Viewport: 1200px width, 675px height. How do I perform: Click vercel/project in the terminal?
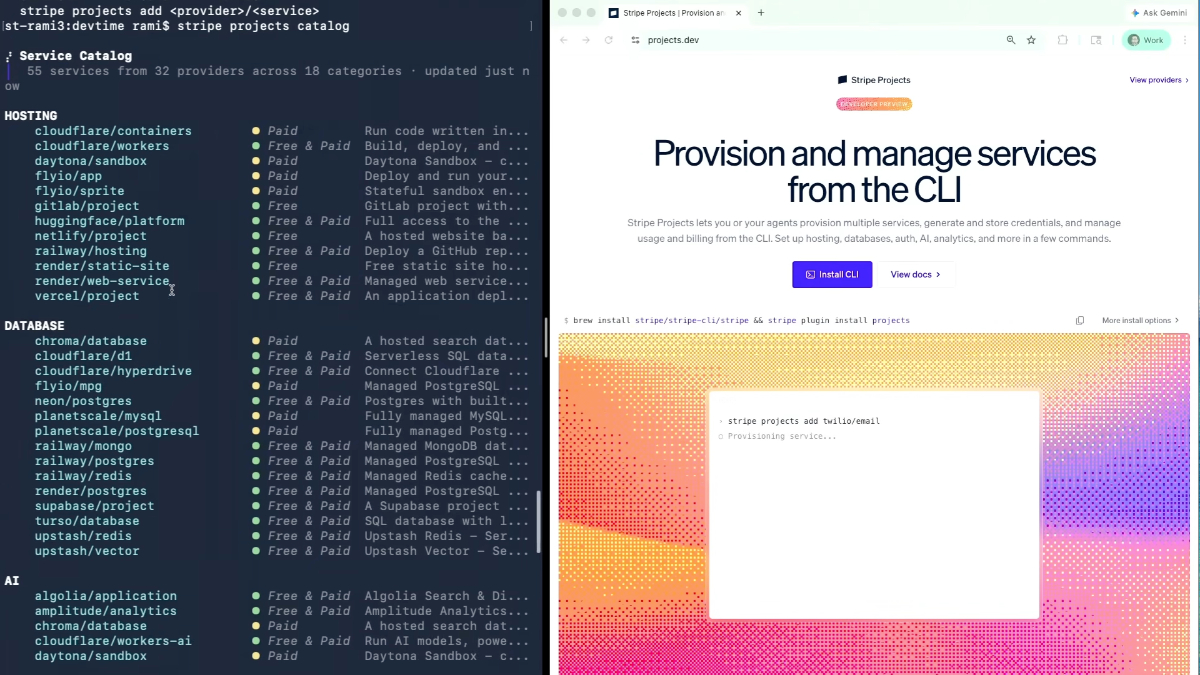[x=87, y=296]
